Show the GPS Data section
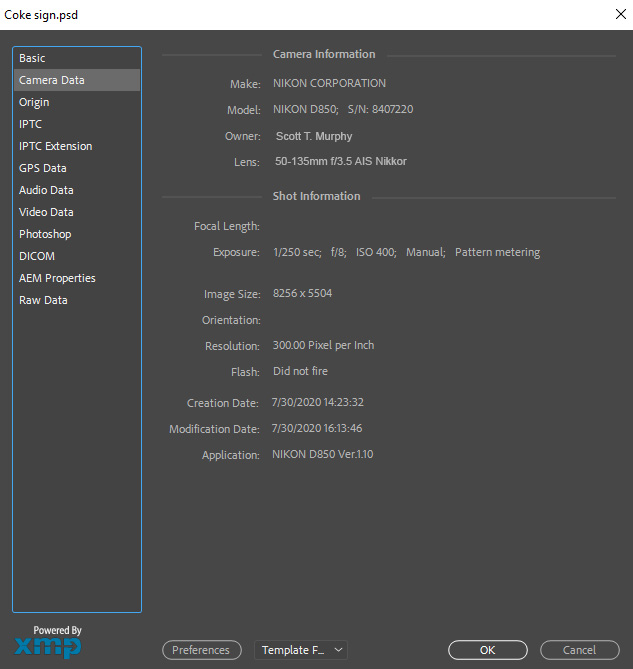This screenshot has width=633, height=669. [43, 168]
